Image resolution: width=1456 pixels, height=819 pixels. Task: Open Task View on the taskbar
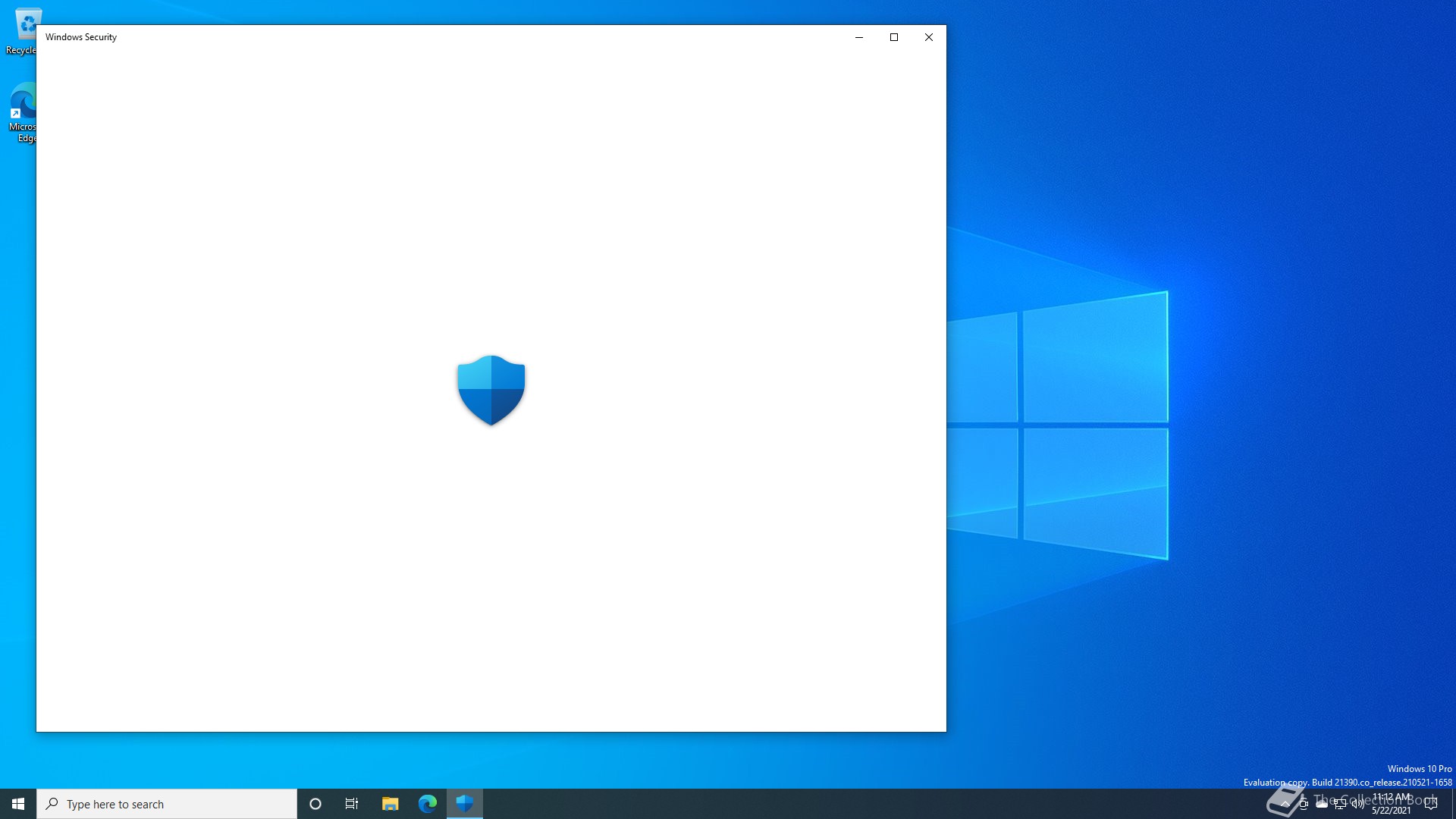pyautogui.click(x=352, y=804)
